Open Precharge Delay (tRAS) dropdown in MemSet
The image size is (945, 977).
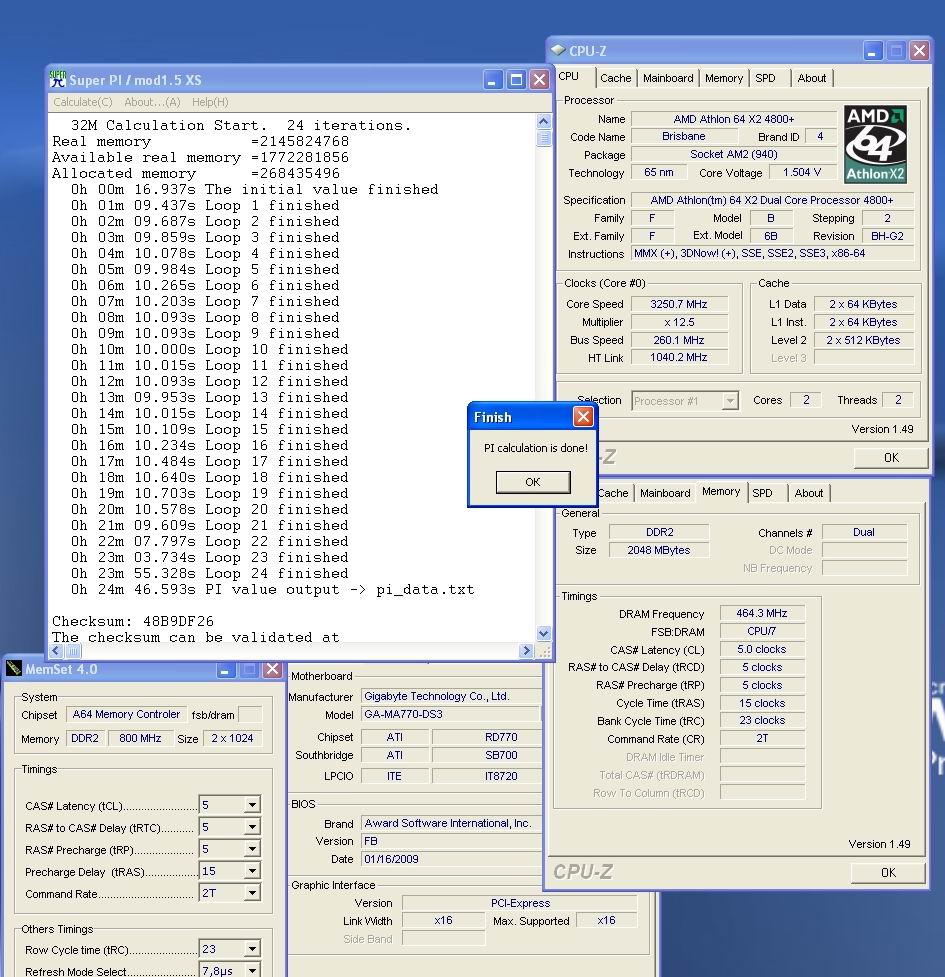(x=252, y=871)
